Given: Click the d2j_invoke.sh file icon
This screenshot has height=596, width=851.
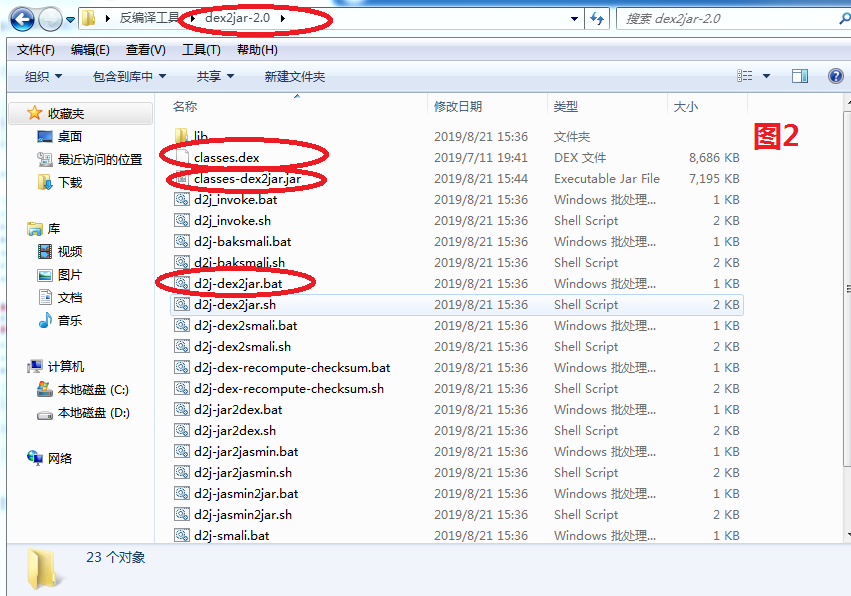Looking at the screenshot, I should pos(181,220).
